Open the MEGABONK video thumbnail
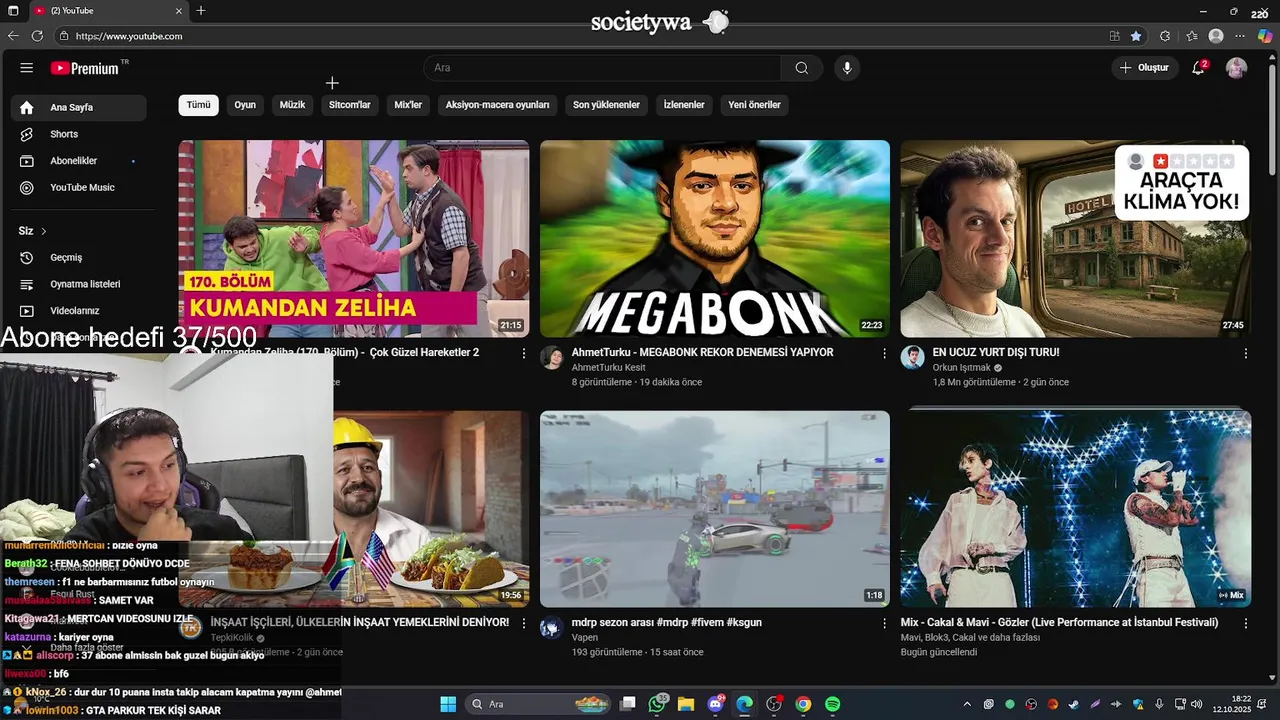The height and width of the screenshot is (720, 1280). coord(715,239)
